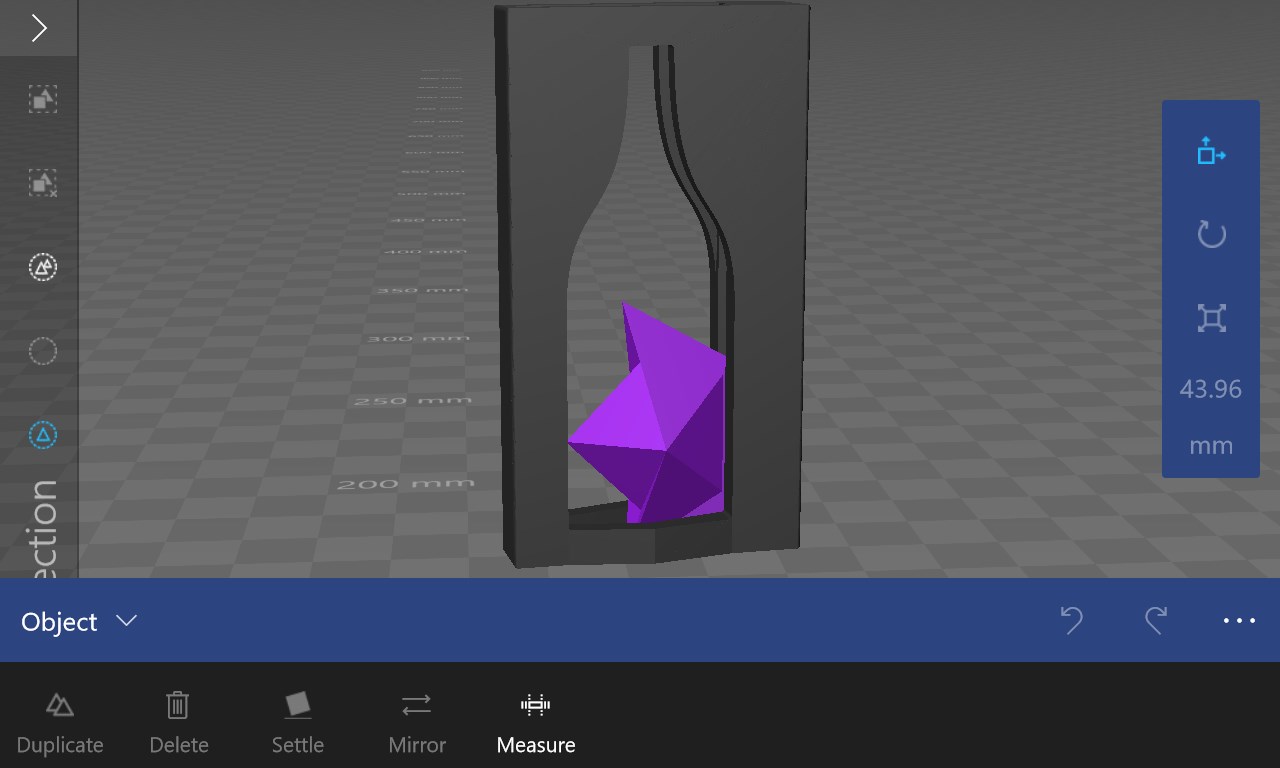Open the Duplicate command
The image size is (1280, 768).
[x=59, y=718]
